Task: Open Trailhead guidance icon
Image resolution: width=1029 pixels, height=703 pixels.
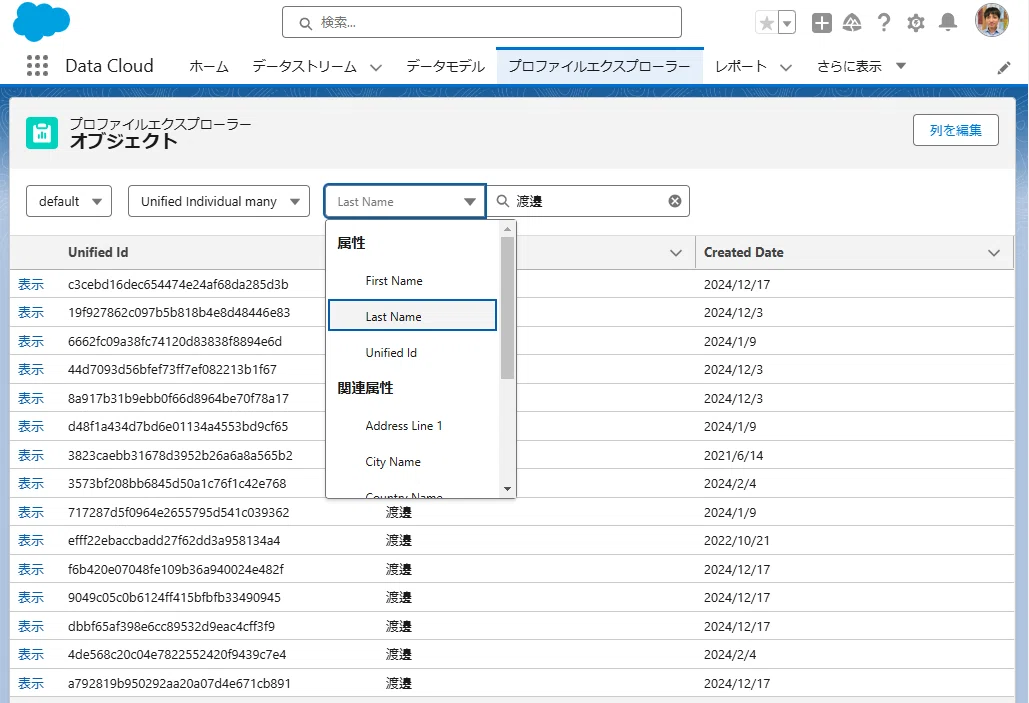Action: [852, 23]
